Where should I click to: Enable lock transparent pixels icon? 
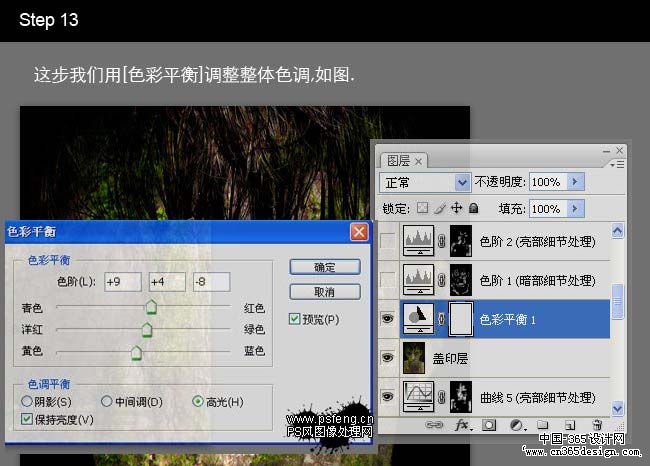[422, 208]
